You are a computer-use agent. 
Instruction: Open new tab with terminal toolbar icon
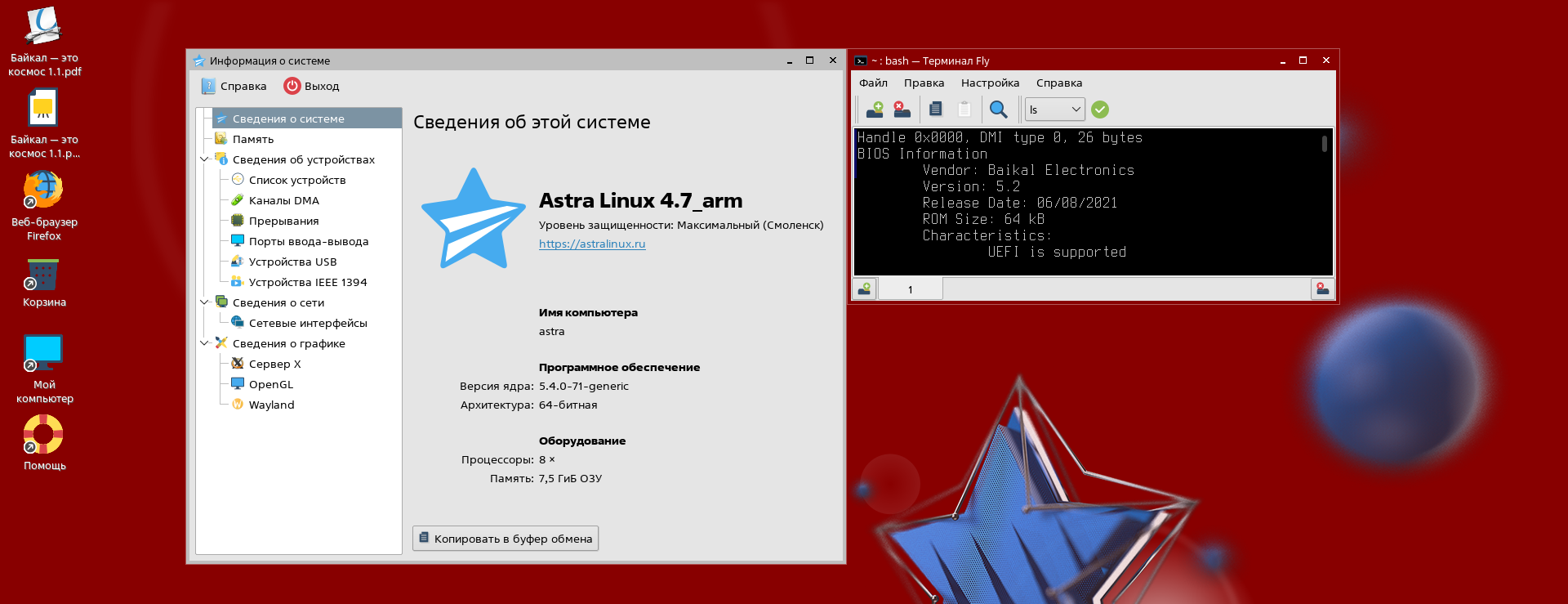tap(875, 110)
